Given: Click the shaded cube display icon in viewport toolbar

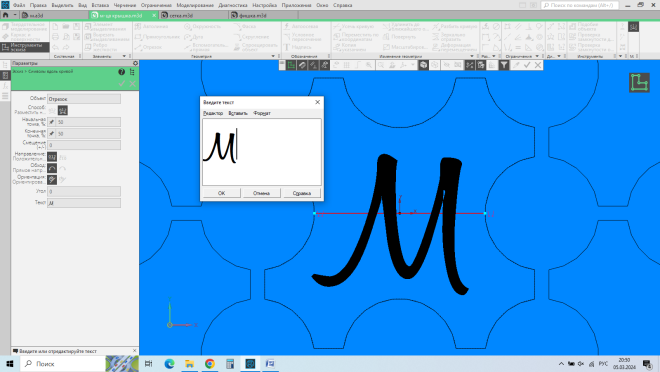Looking at the screenshot, I should [423, 65].
